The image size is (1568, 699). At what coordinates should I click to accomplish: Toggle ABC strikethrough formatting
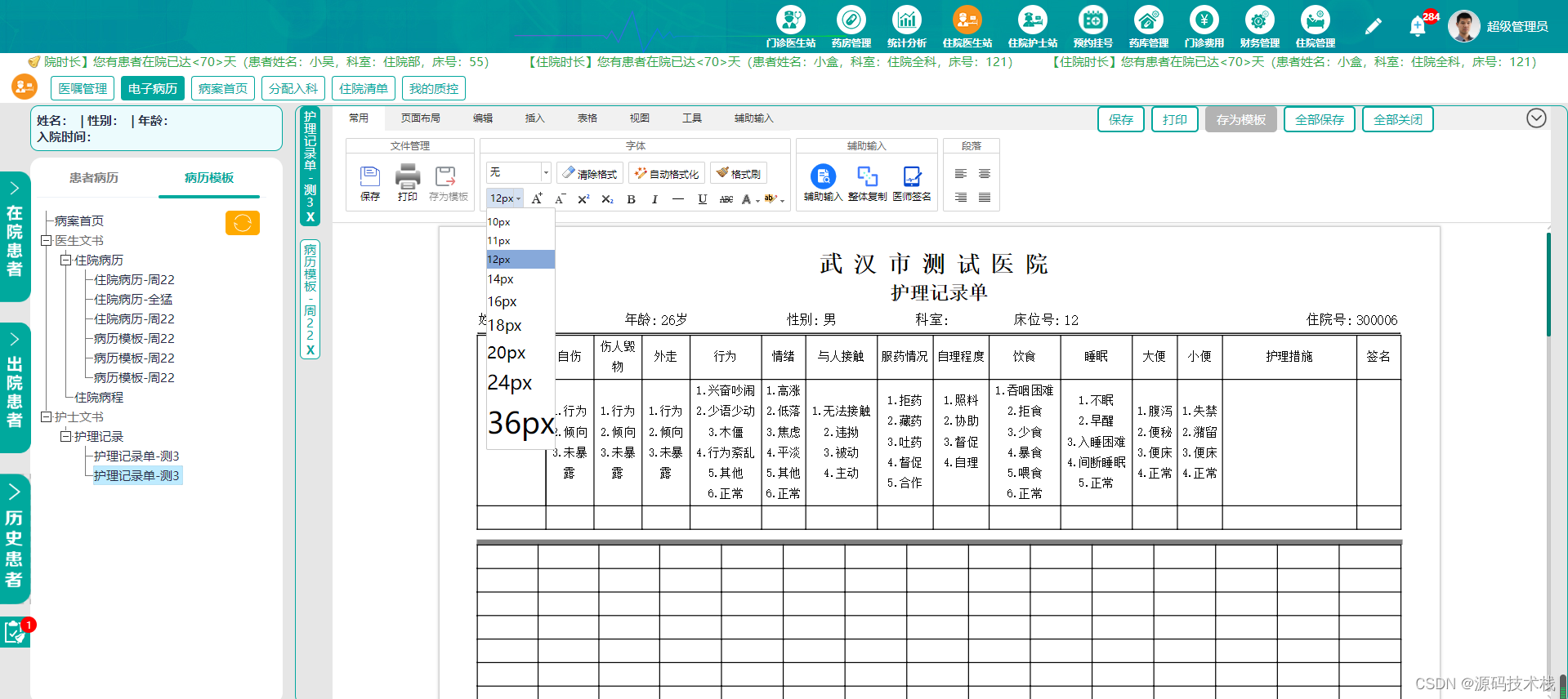726,198
